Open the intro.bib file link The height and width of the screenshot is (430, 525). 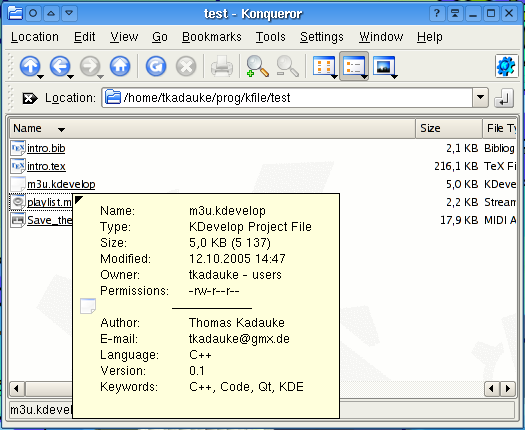46,148
